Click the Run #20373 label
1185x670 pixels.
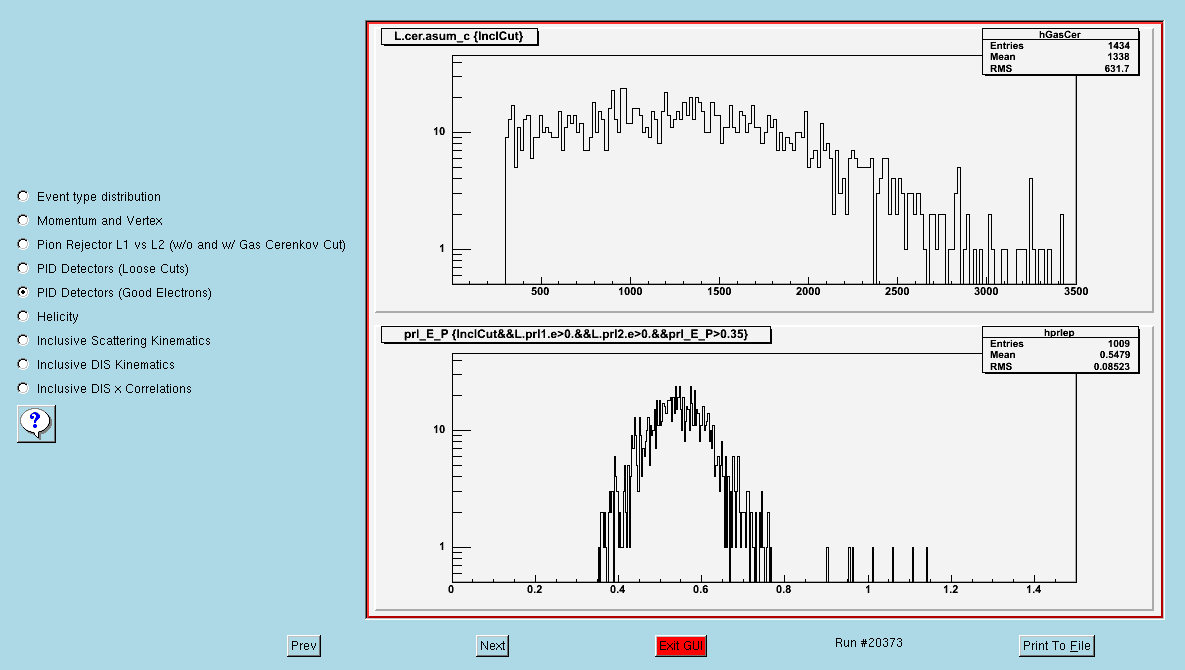(x=869, y=643)
